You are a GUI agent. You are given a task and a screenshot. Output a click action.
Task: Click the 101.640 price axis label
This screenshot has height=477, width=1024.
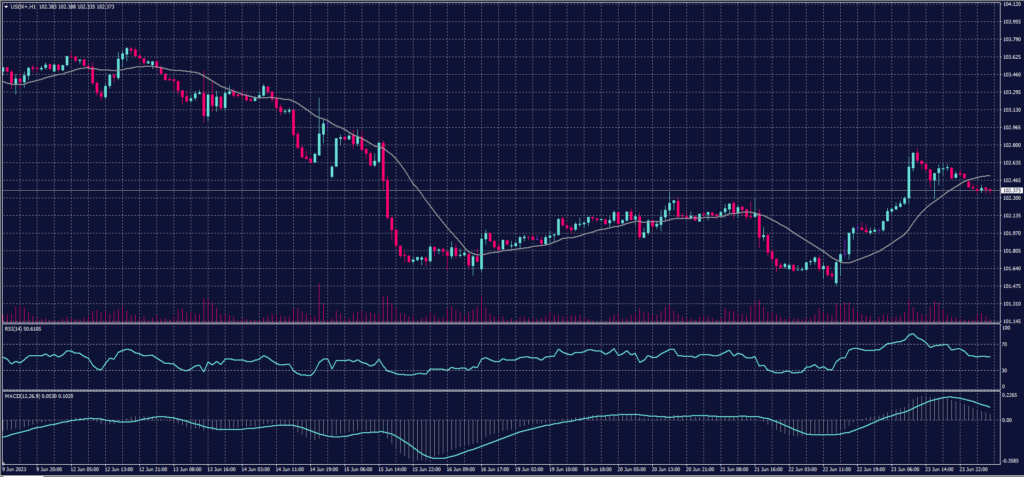click(1011, 268)
